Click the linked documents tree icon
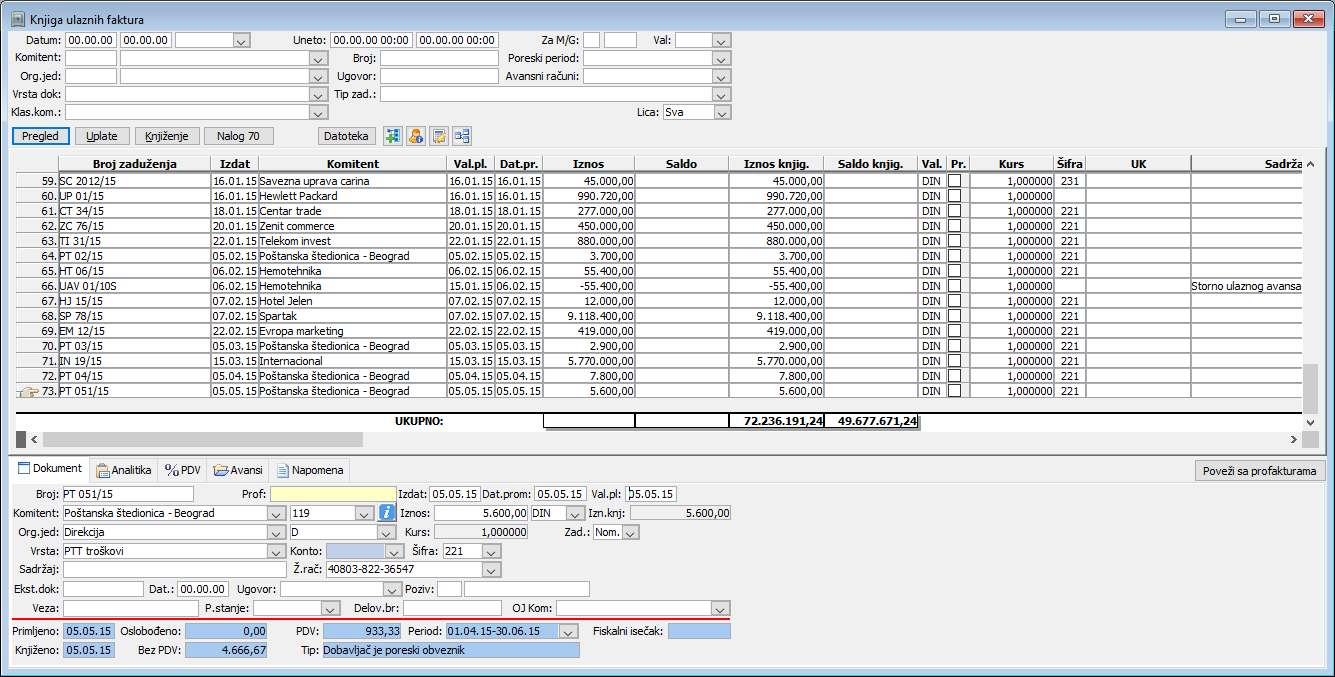Image resolution: width=1335 pixels, height=677 pixels. coord(461,136)
